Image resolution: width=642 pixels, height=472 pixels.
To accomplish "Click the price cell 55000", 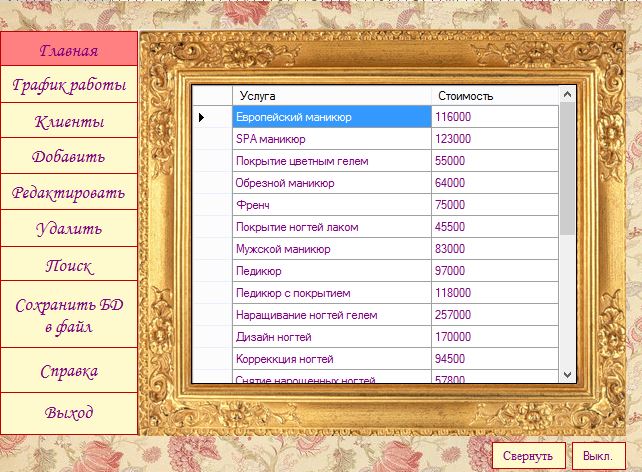I will point(495,161).
